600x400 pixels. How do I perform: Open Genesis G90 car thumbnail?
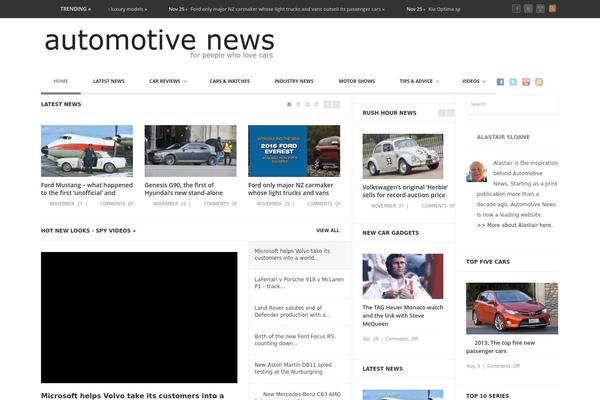(191, 151)
